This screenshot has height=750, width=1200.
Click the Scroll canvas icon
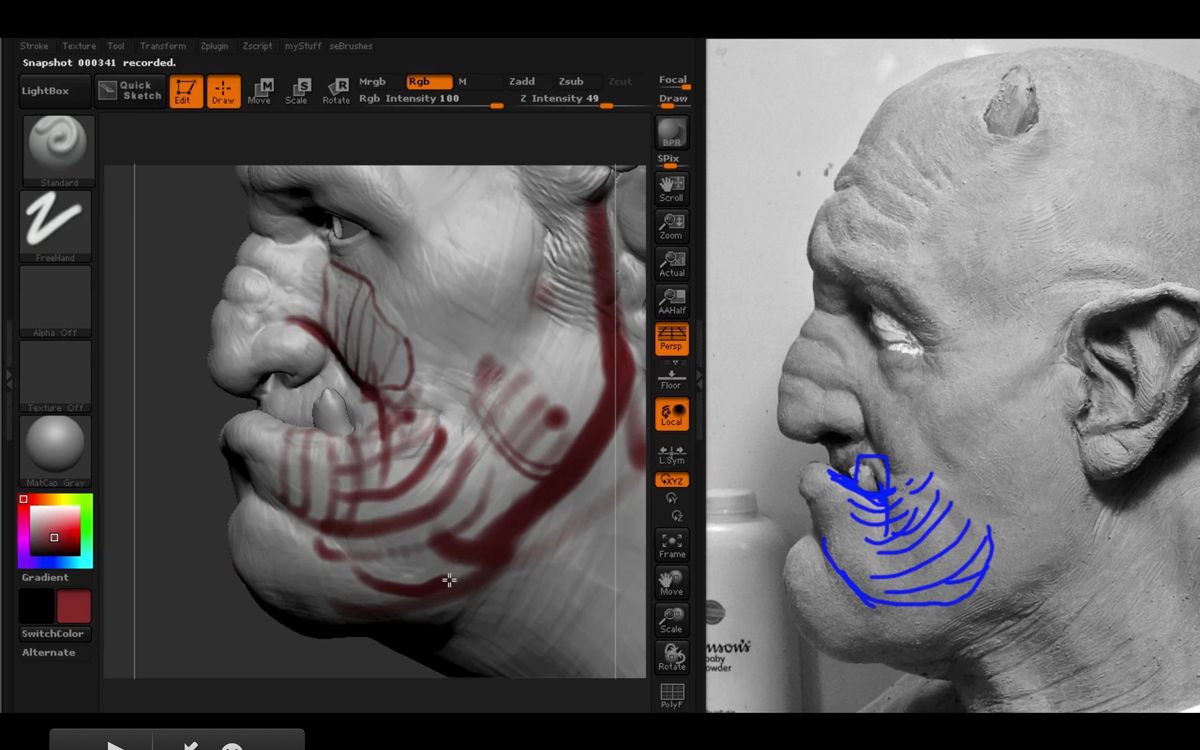[x=672, y=189]
